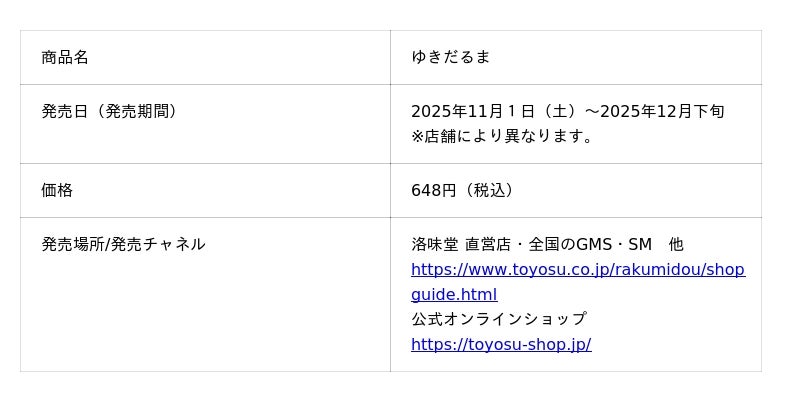Click the 648円 price value
This screenshot has width=800, height=402.
point(433,190)
